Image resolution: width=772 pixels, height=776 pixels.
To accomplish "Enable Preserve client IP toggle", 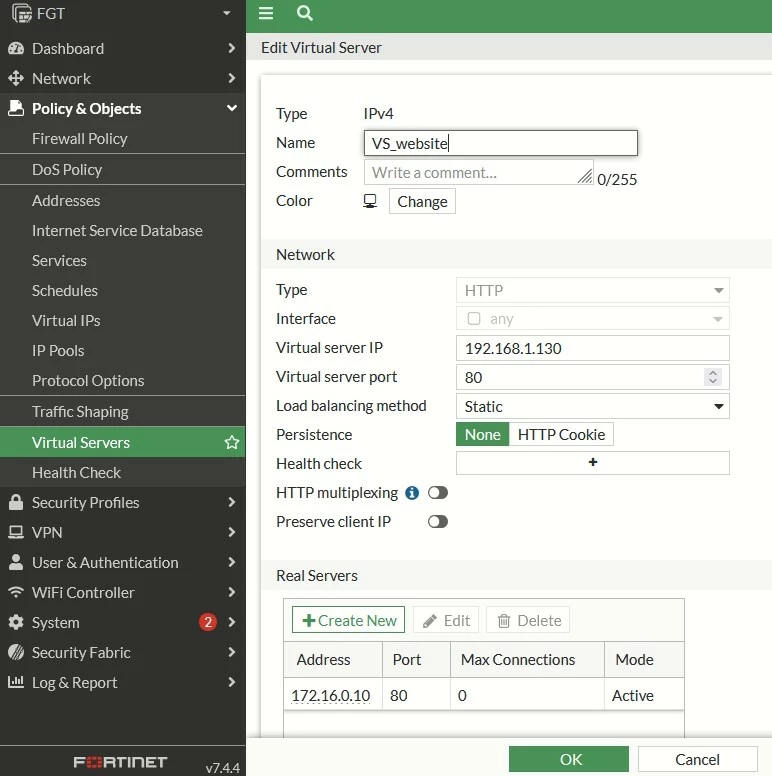I will click(x=438, y=522).
